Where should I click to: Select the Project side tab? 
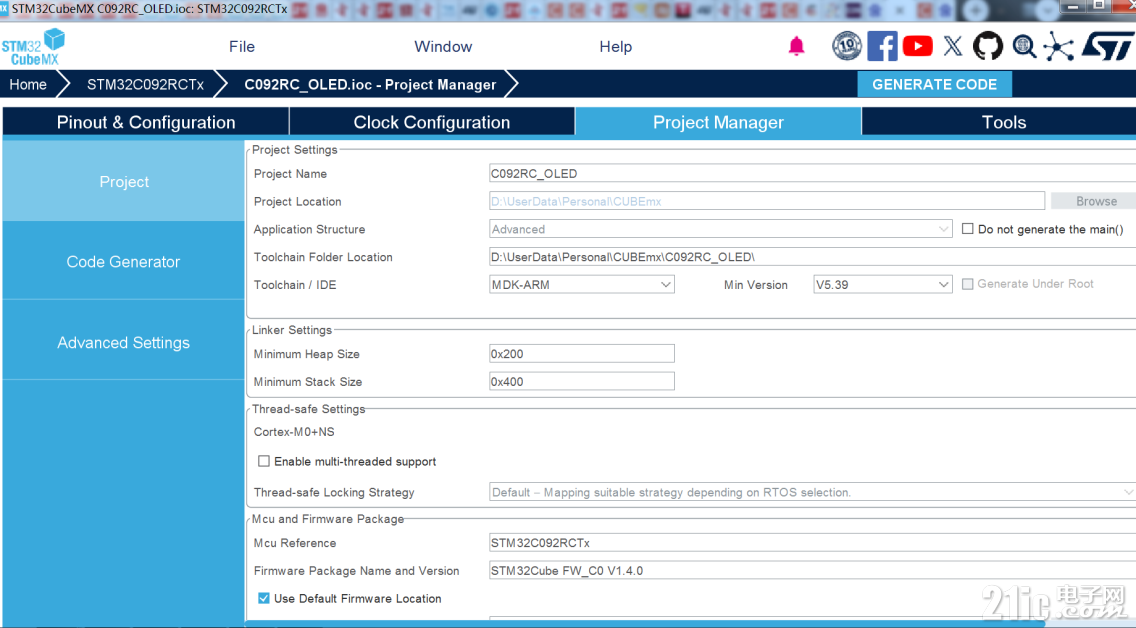coord(123,181)
